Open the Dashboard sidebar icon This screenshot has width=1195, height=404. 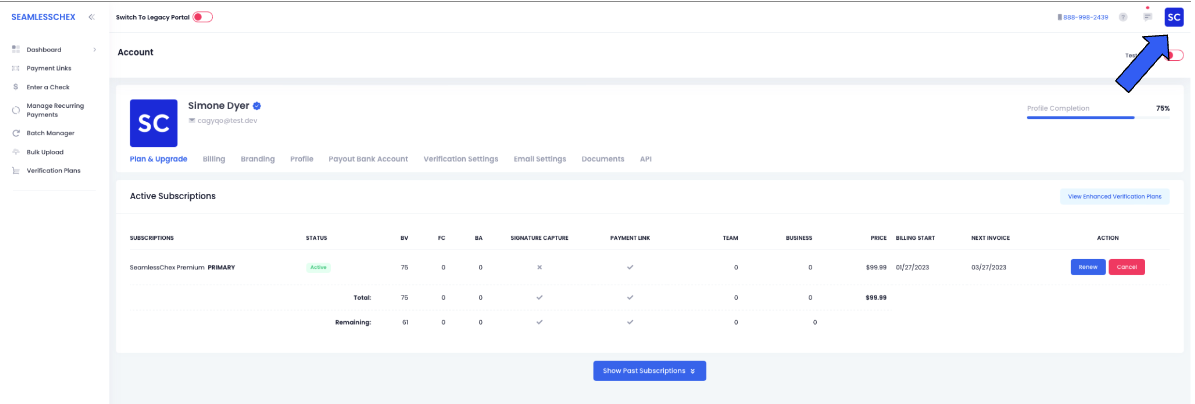tap(15, 50)
